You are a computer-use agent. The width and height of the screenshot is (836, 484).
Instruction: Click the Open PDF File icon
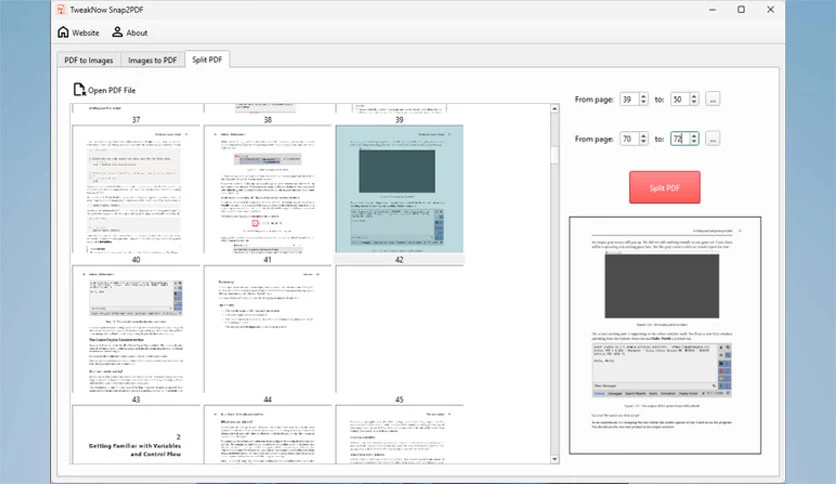coord(79,90)
